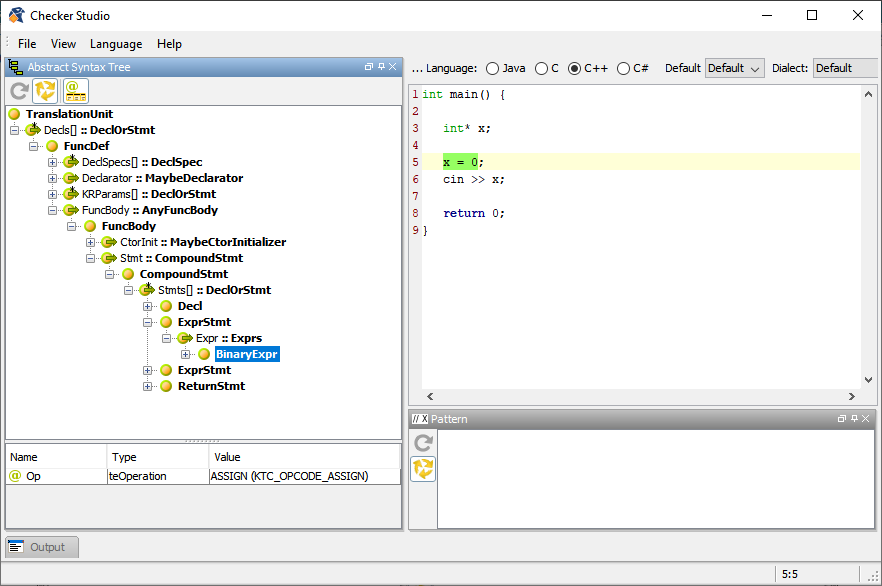Screen dimensions: 882x586
Task: Click the attributes view icon in AST toolbar
Action: (75, 91)
